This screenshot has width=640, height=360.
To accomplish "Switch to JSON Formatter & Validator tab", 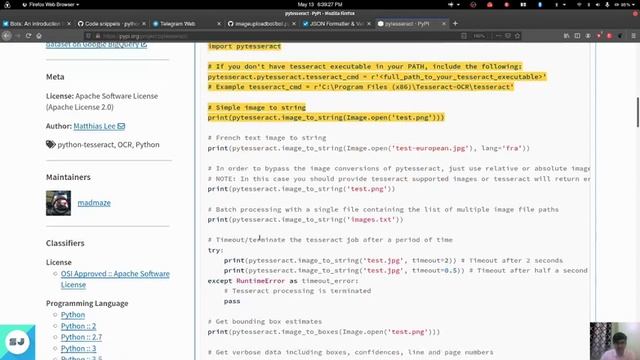I will pyautogui.click(x=336, y=24).
